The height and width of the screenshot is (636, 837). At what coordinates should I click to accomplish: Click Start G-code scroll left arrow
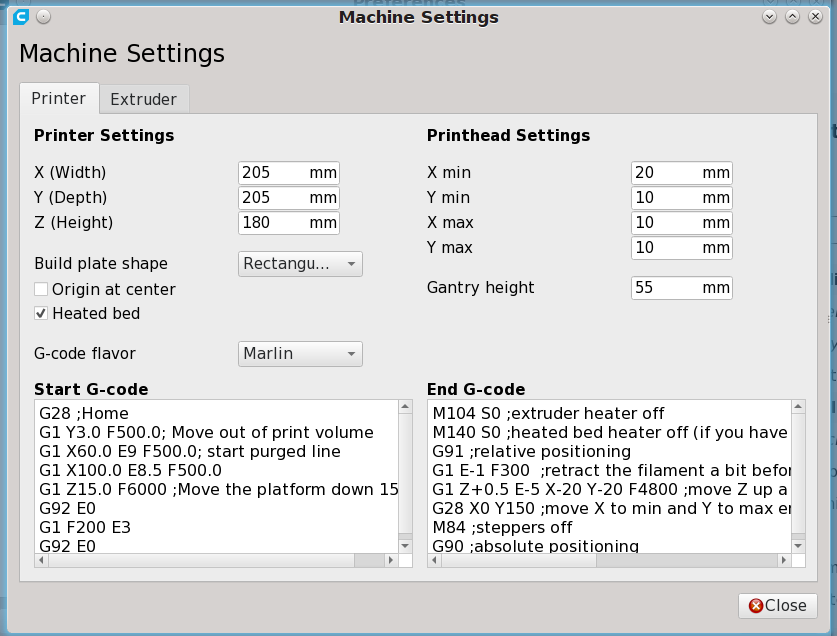(x=41, y=560)
